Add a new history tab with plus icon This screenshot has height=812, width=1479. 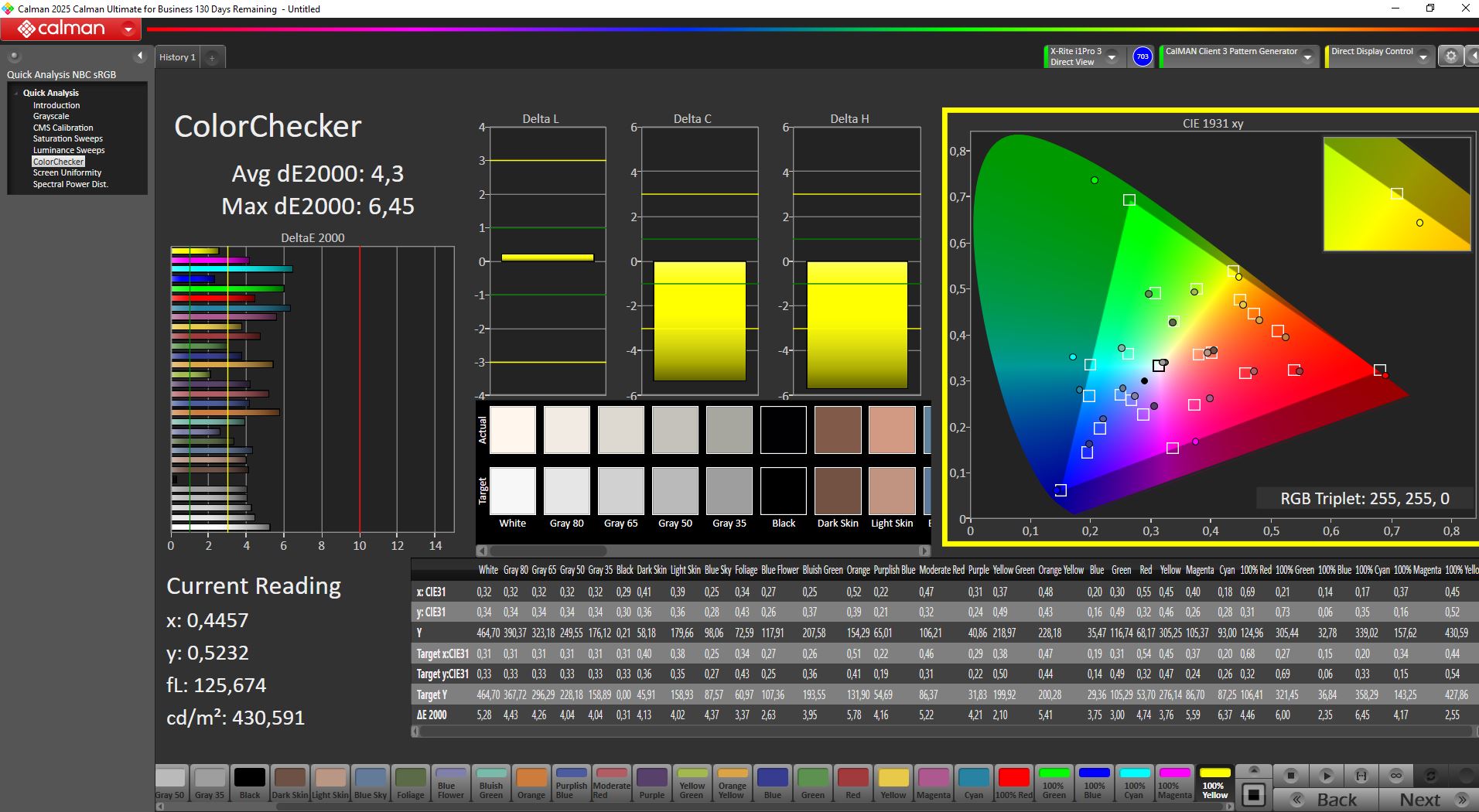click(212, 57)
